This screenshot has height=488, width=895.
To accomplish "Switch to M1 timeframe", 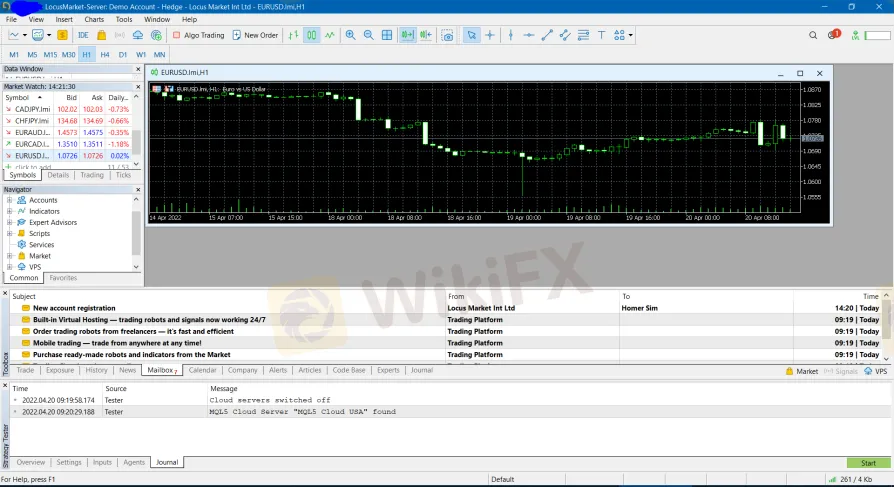I will click(14, 55).
